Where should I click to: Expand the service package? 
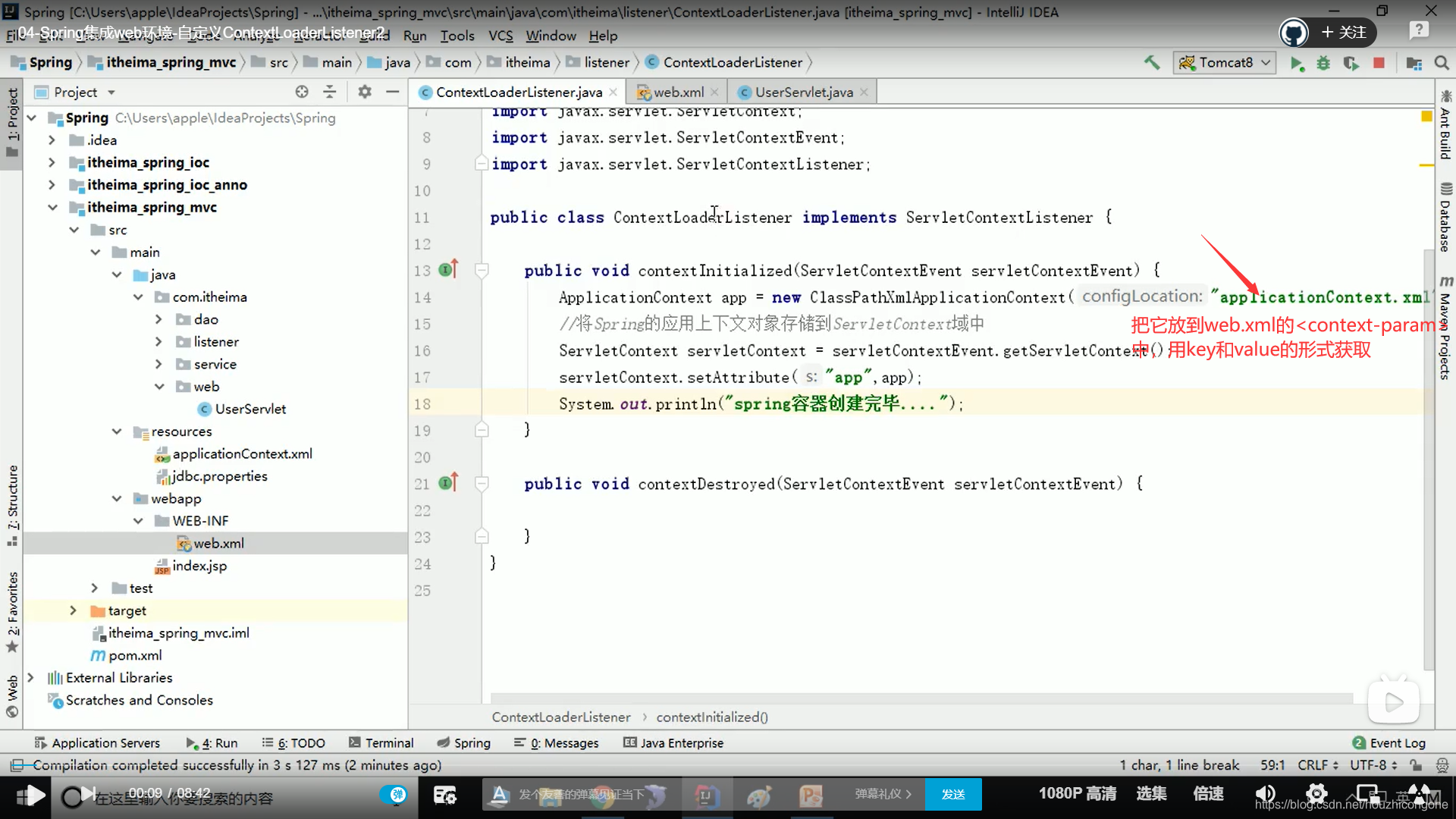pyautogui.click(x=159, y=364)
